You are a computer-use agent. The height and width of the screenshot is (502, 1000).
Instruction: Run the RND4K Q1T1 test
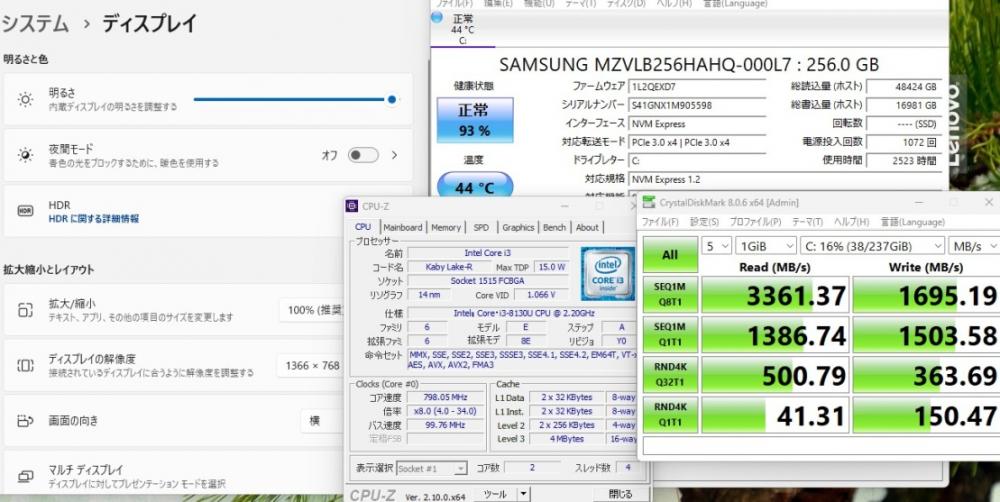click(x=670, y=415)
